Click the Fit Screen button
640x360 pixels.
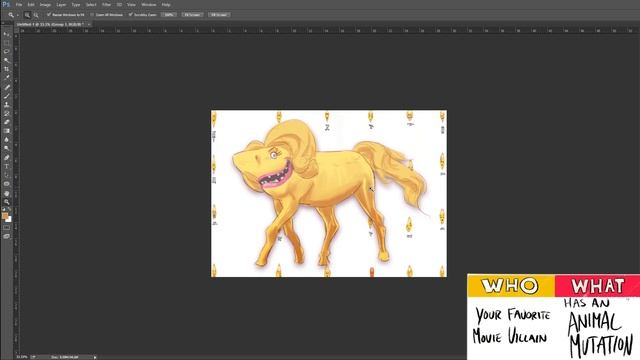(x=192, y=15)
